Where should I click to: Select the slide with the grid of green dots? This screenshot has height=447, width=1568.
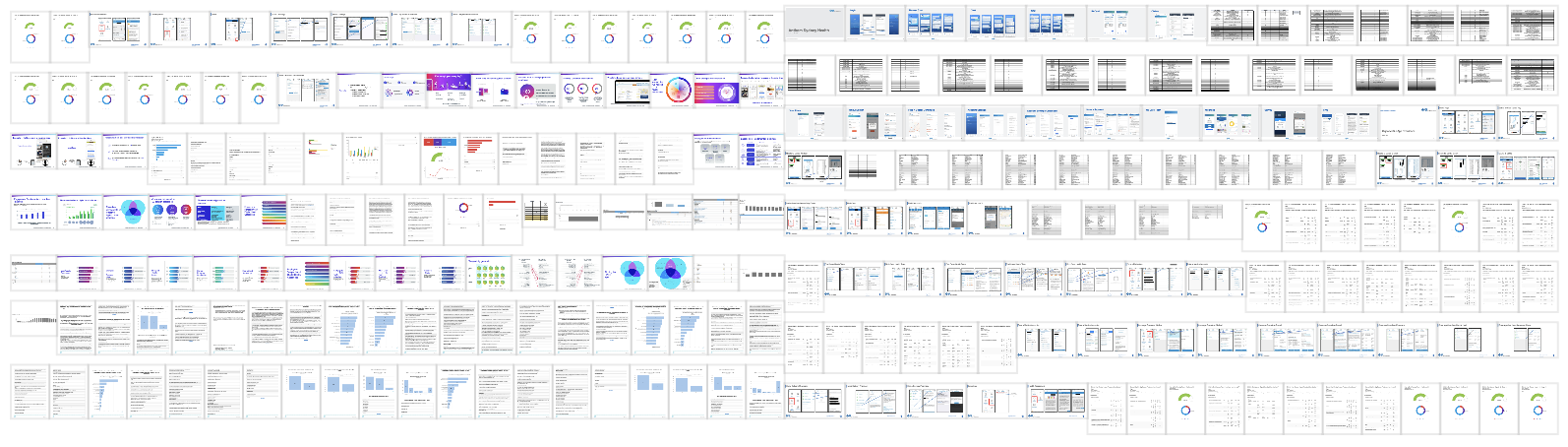pyautogui.click(x=487, y=272)
